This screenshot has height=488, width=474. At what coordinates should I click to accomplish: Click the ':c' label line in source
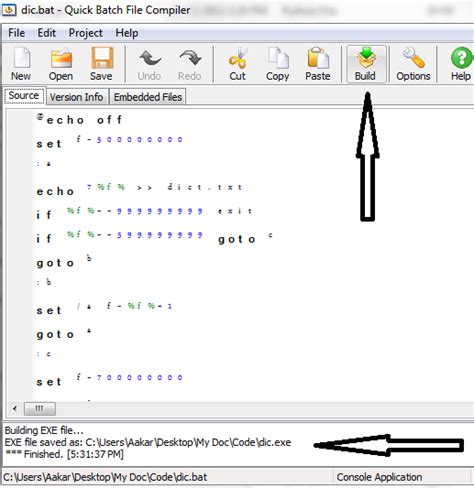coord(44,354)
